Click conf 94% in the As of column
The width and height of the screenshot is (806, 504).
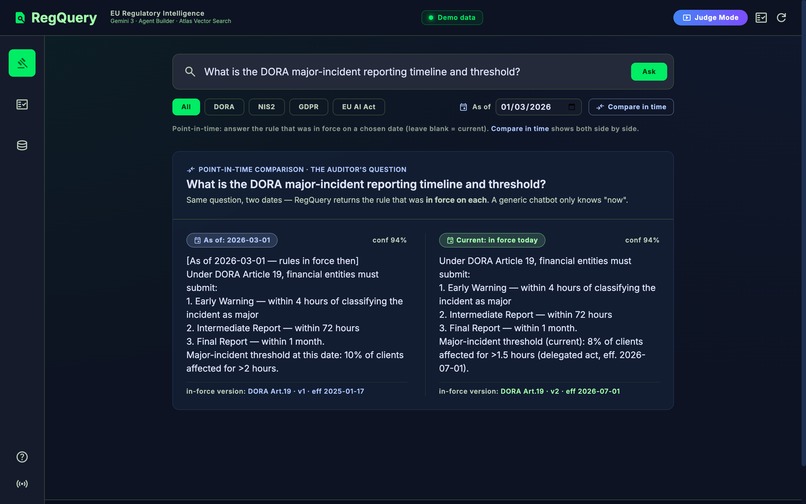pyautogui.click(x=389, y=240)
